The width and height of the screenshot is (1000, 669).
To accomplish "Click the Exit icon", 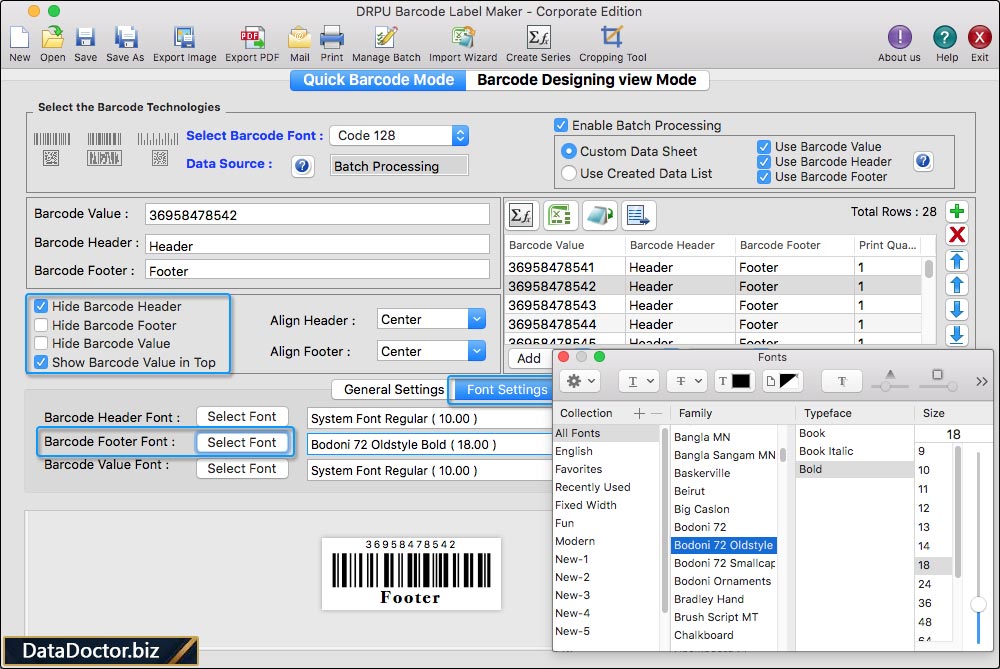I will pos(979,37).
